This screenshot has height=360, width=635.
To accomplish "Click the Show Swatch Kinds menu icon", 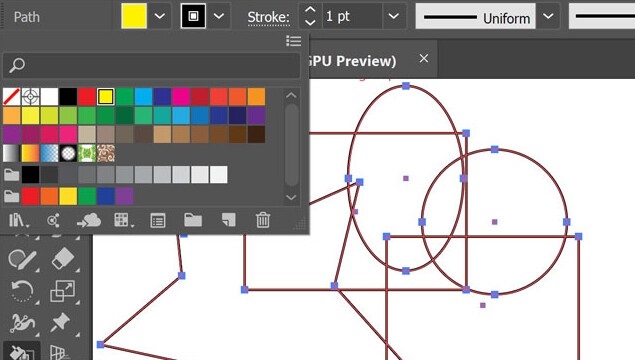I will [x=122, y=220].
